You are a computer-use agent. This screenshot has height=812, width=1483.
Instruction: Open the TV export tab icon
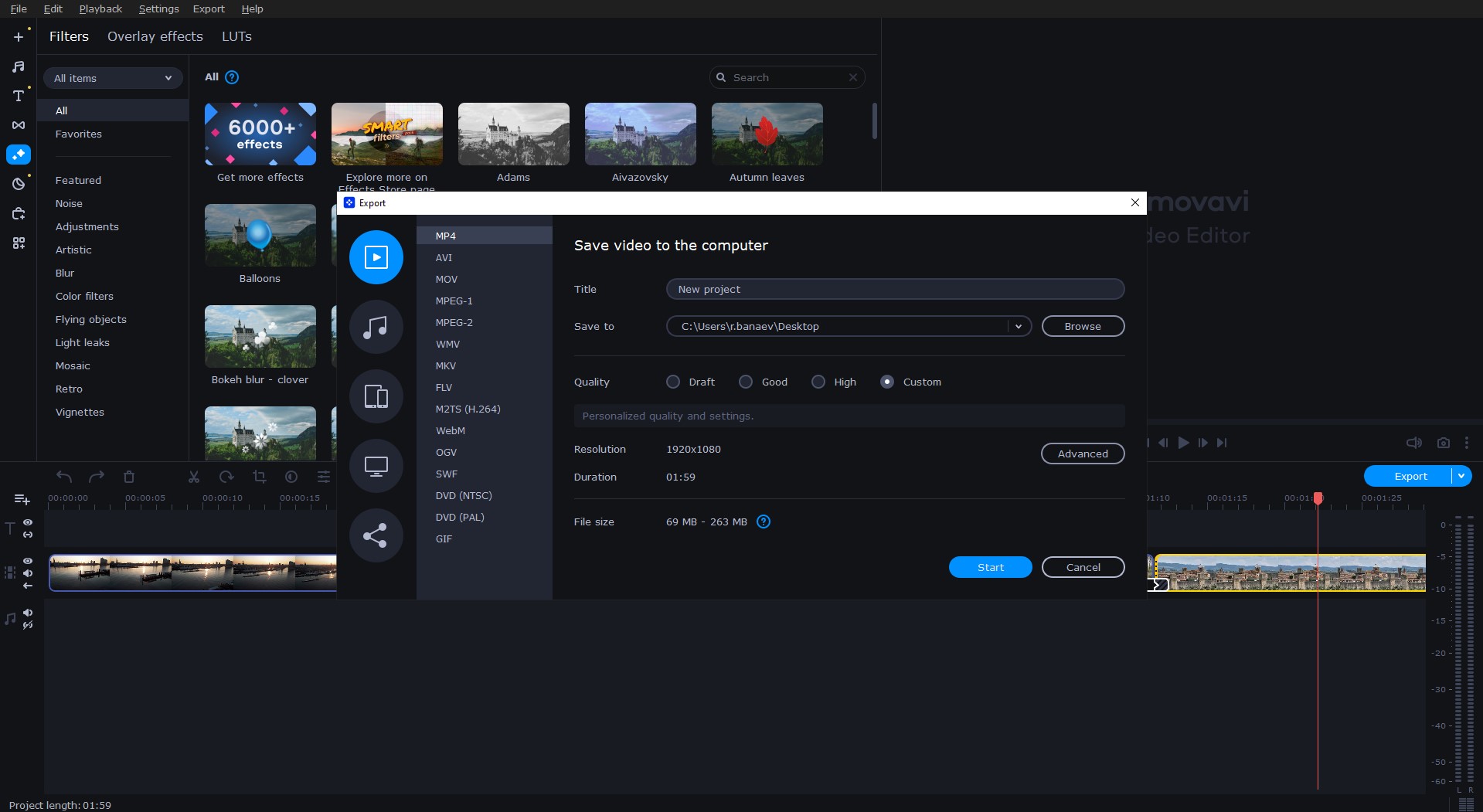click(x=376, y=466)
